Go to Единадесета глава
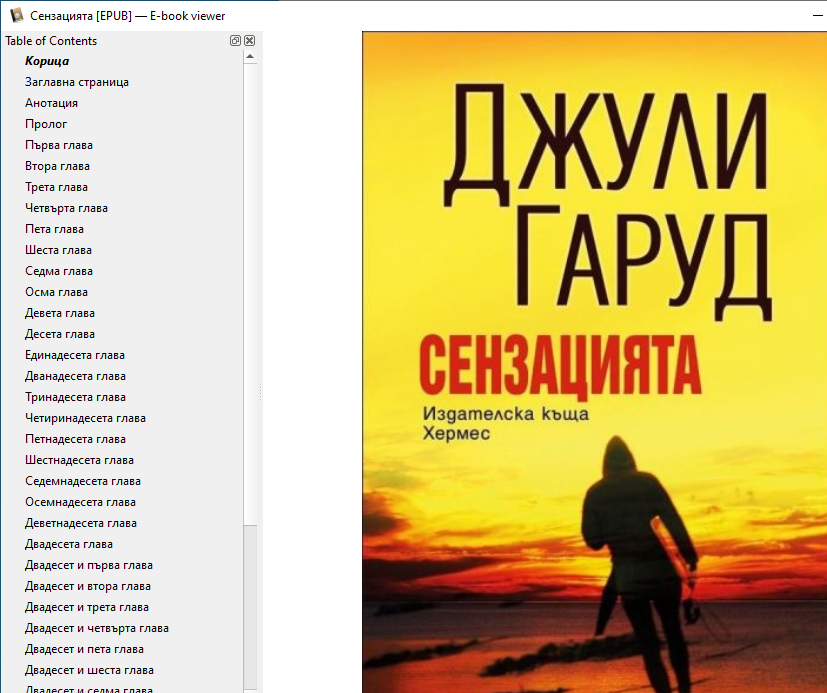The height and width of the screenshot is (693, 827). tap(74, 355)
